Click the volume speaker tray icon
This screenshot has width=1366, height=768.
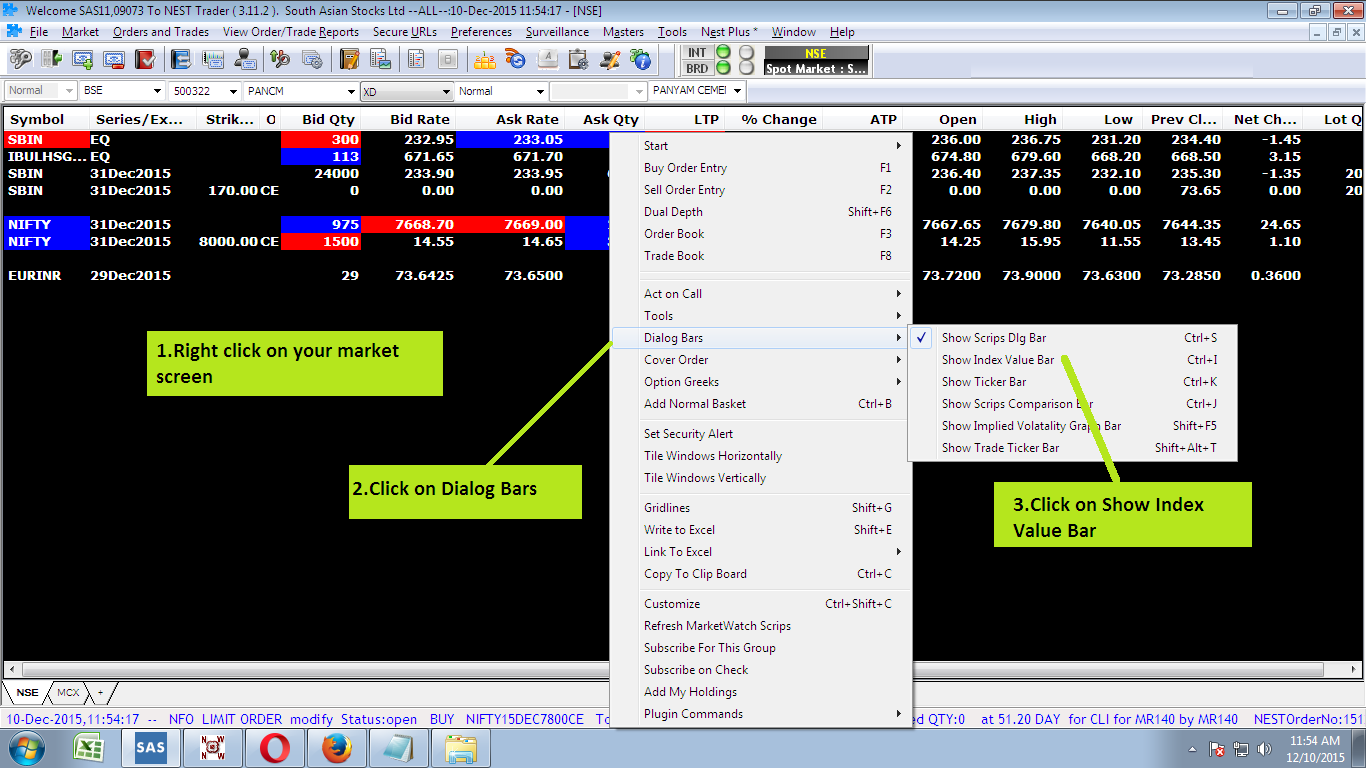pos(1263,748)
